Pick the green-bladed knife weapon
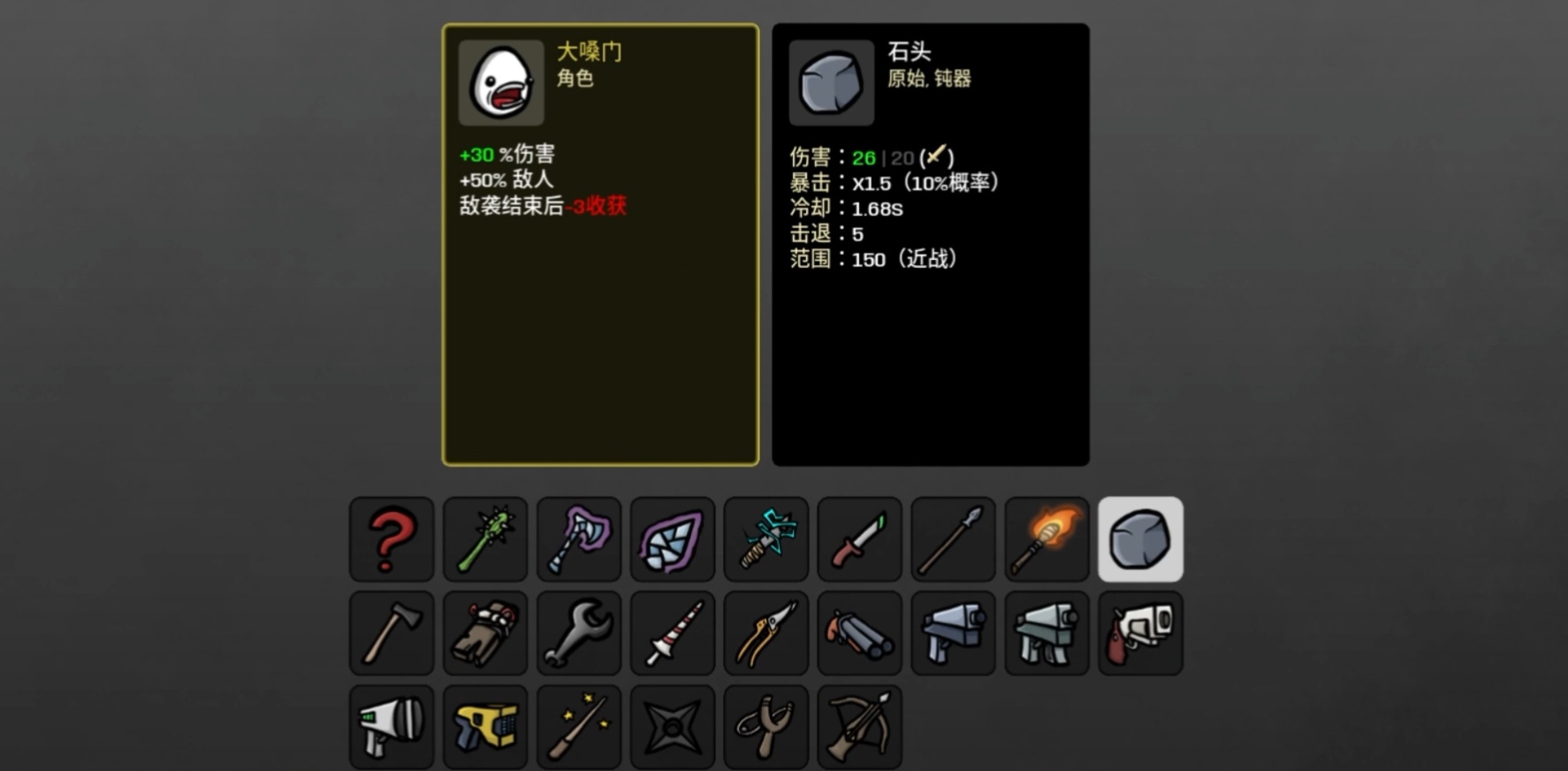 pyautogui.click(x=860, y=538)
